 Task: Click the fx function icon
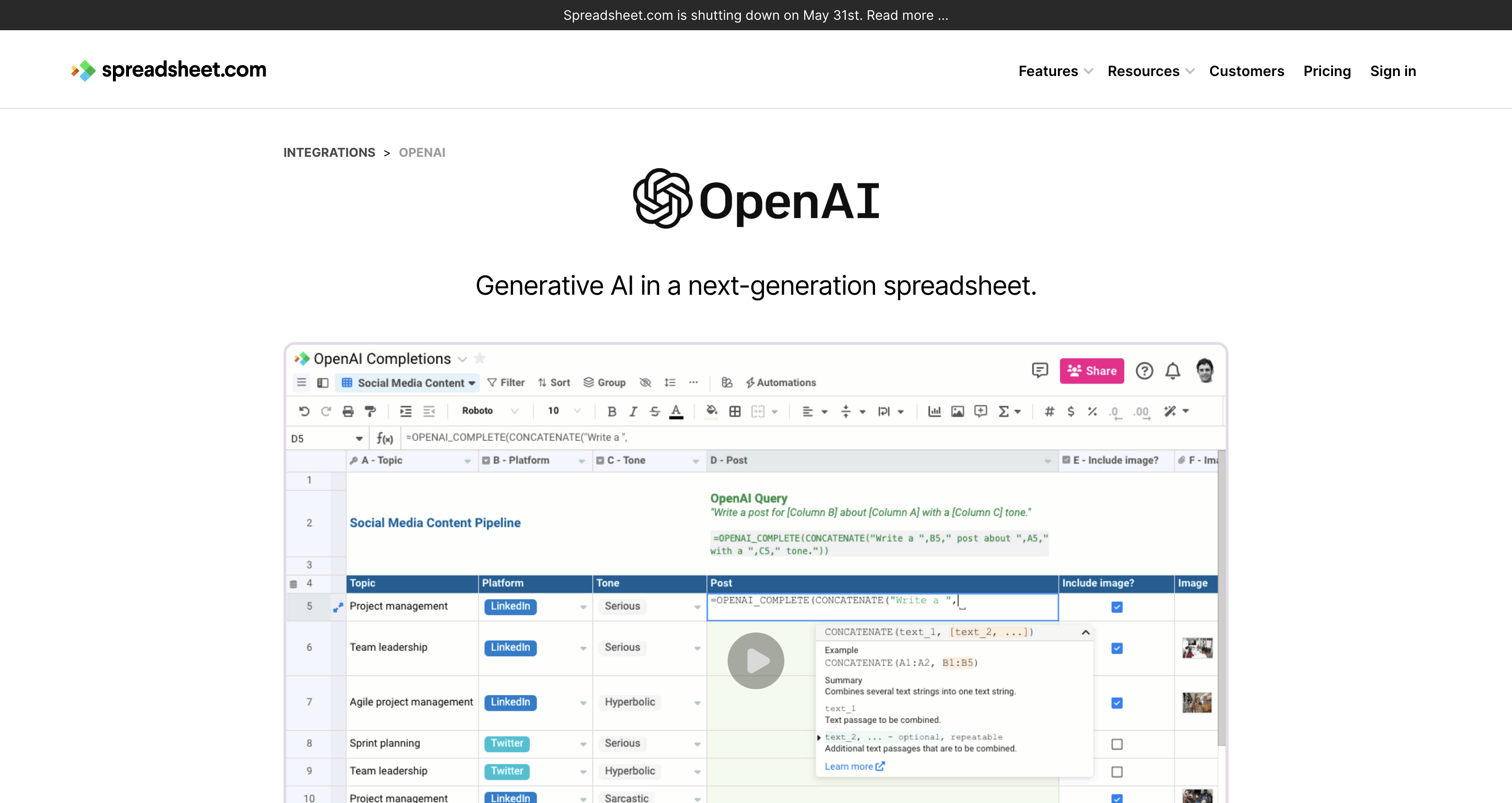tap(385, 438)
